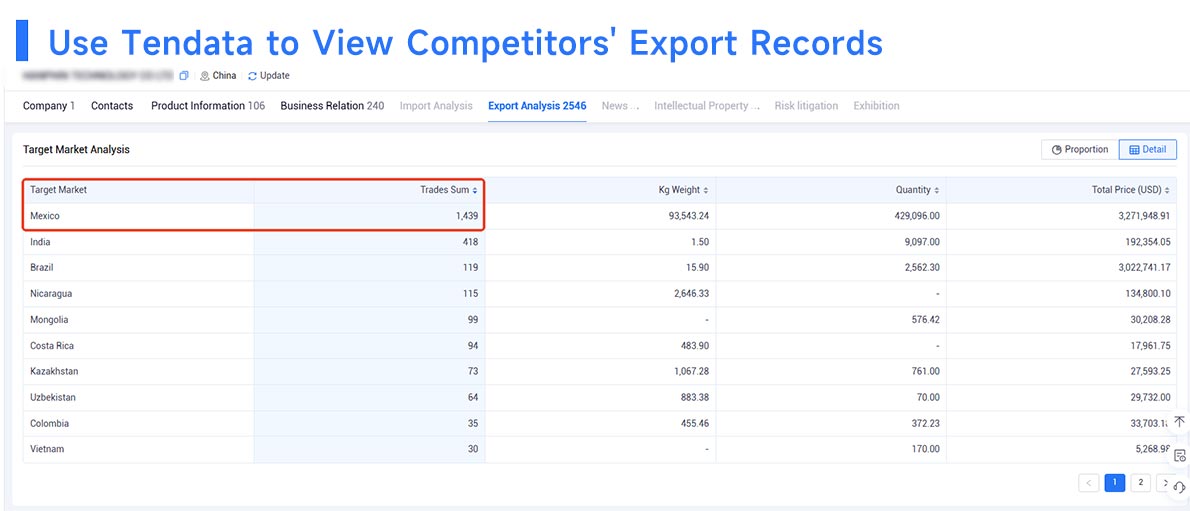Open the Import Analysis tab
Screen dimensions: 1190x511
click(436, 106)
